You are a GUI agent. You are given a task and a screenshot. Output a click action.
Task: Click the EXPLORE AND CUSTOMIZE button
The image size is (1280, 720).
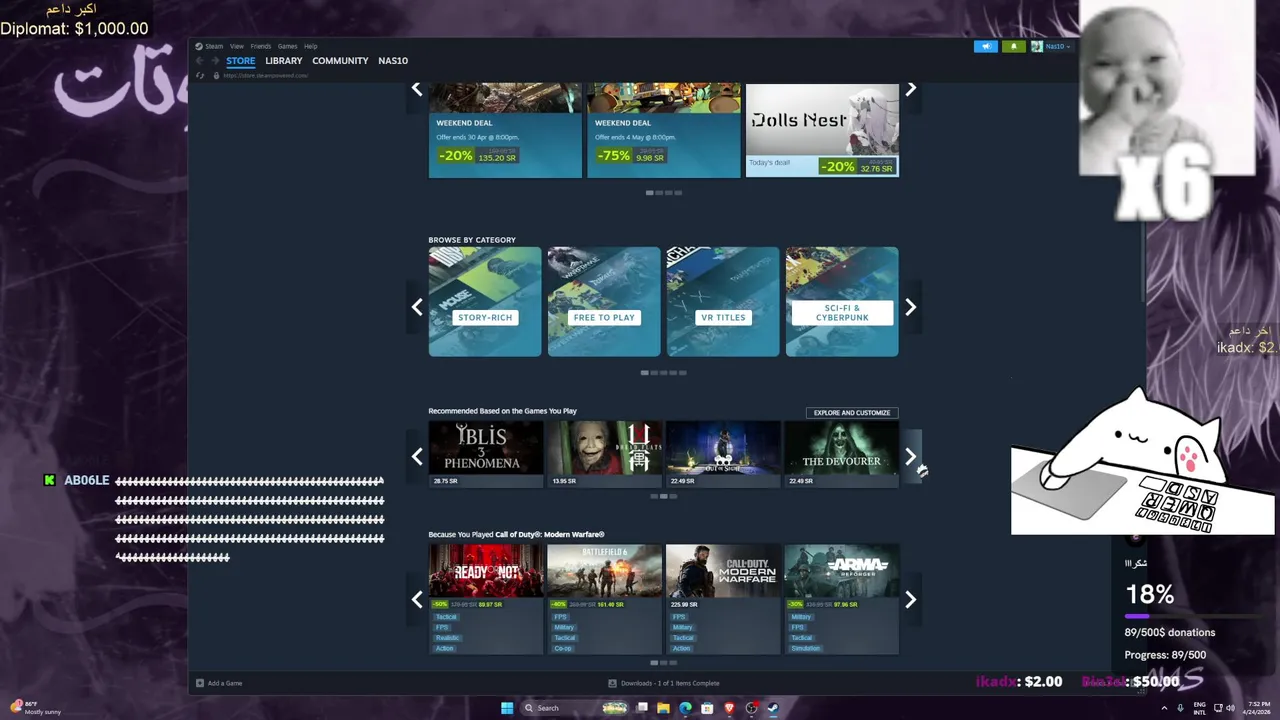852,412
